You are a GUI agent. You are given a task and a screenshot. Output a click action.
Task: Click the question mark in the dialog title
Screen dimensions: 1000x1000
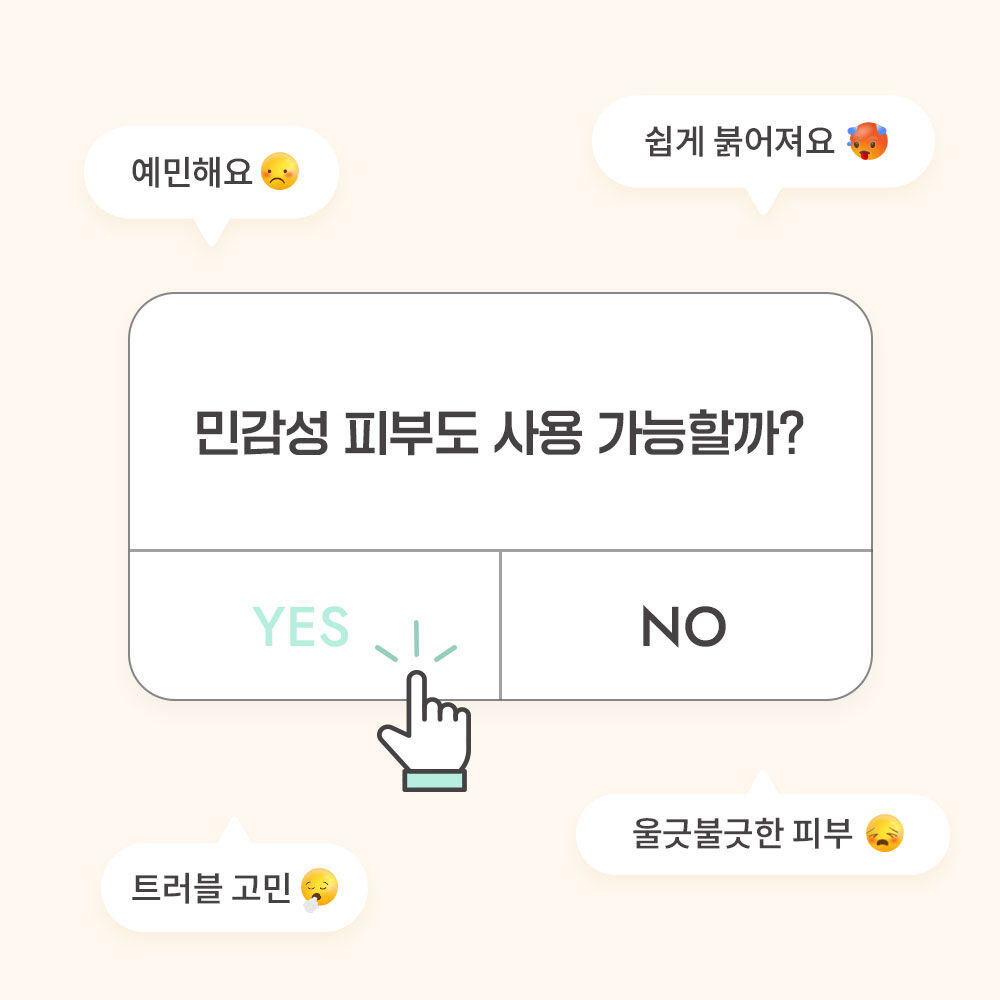click(793, 433)
